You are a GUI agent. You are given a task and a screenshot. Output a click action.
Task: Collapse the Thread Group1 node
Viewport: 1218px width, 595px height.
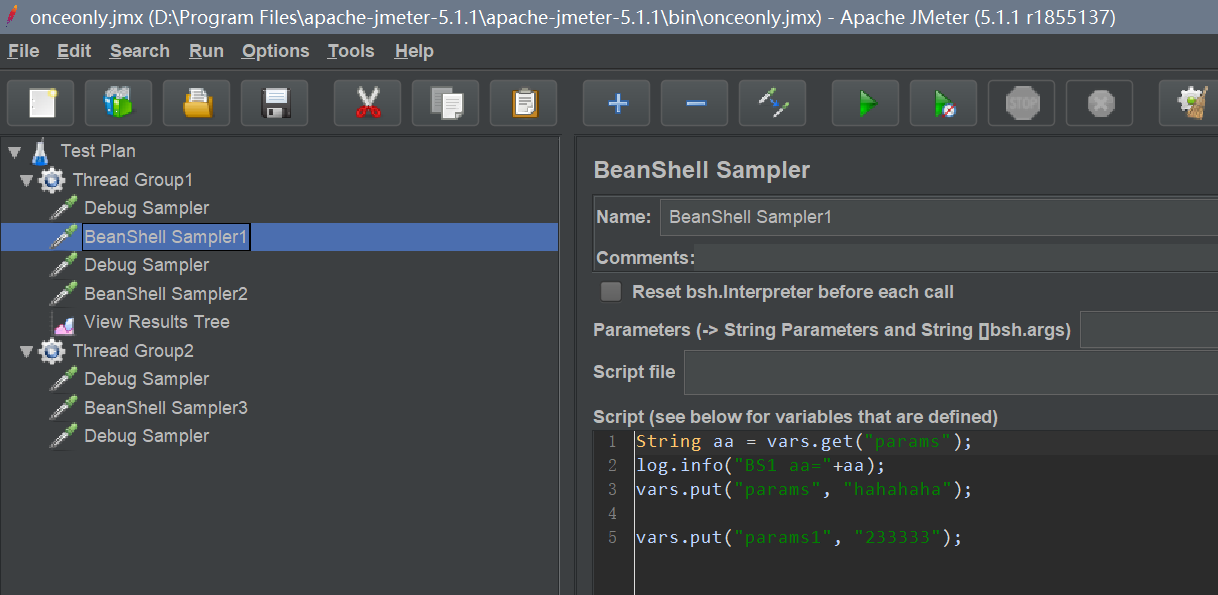(x=26, y=181)
